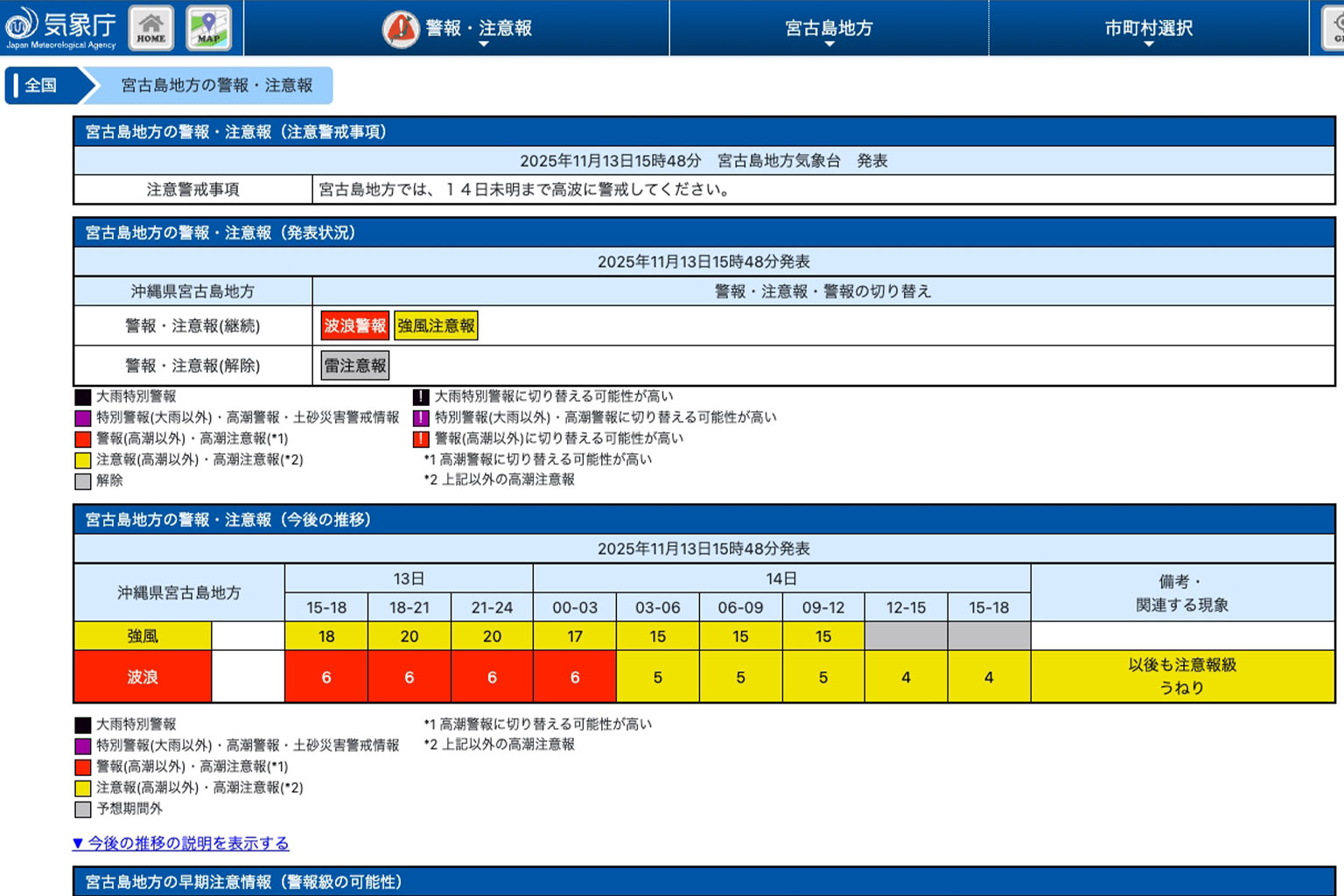Expand 今後の推移の説明を表示する link

[x=180, y=843]
